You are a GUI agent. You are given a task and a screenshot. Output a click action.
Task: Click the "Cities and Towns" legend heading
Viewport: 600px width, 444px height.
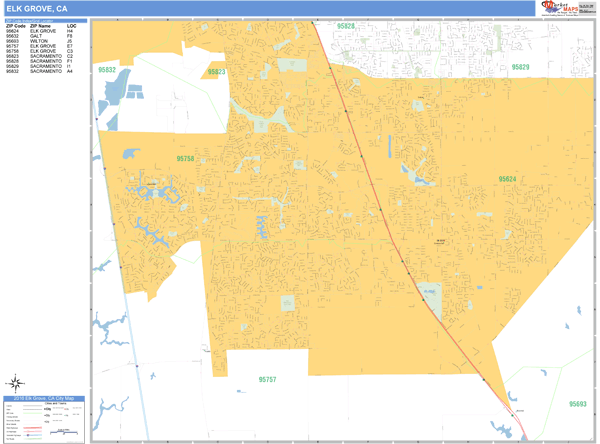click(x=55, y=403)
